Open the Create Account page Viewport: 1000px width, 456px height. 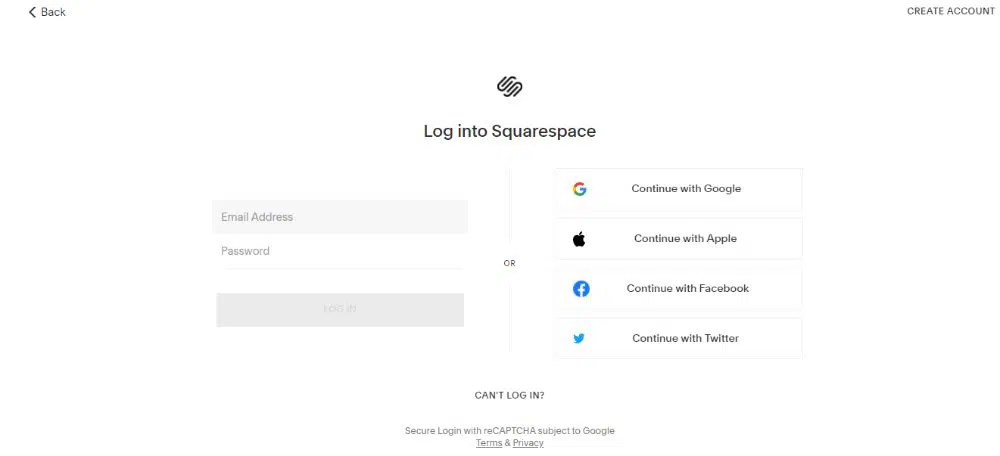point(950,12)
